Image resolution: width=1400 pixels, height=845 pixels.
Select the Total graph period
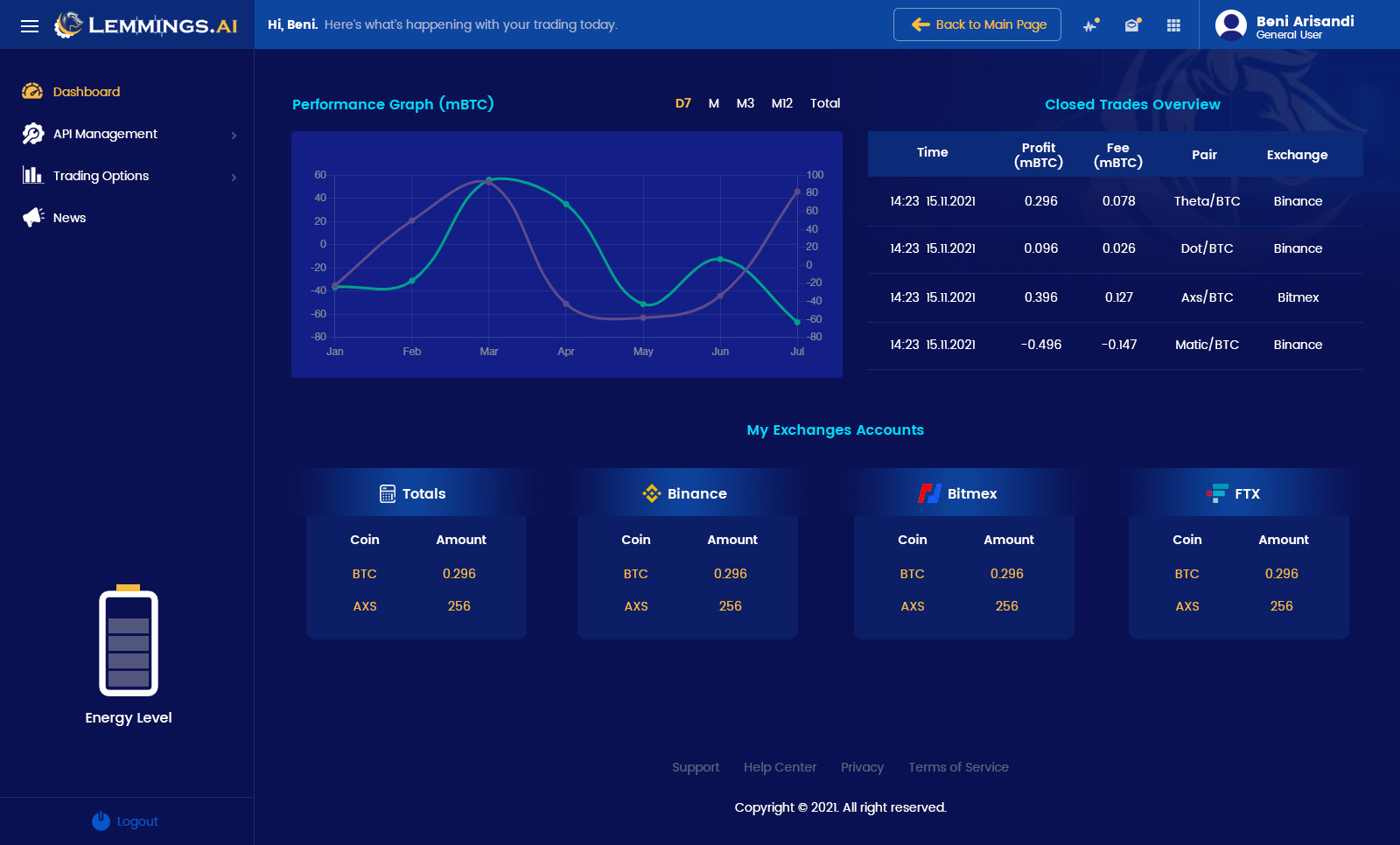825,103
